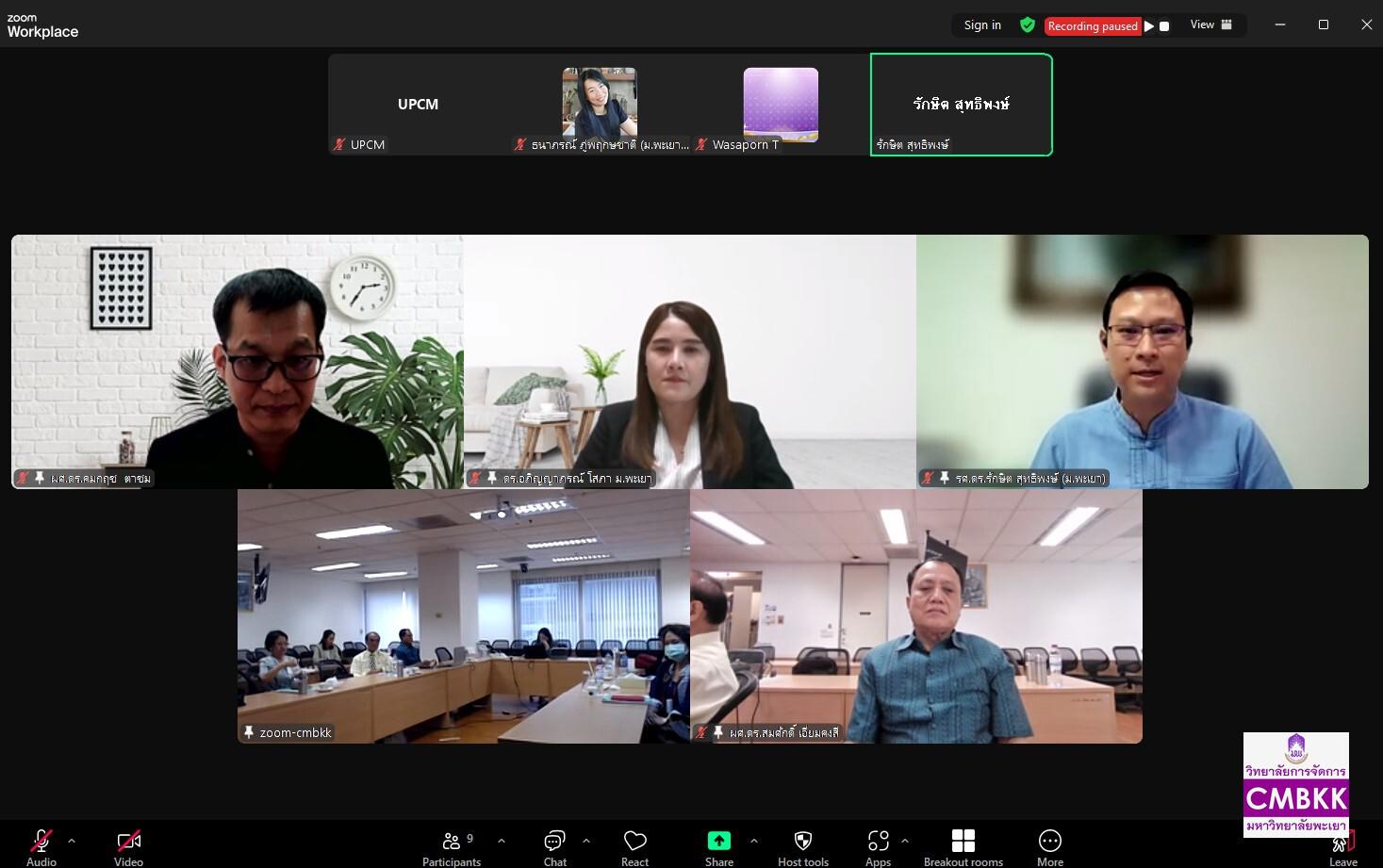
Task: Expand the share options chevron
Action: tap(754, 840)
